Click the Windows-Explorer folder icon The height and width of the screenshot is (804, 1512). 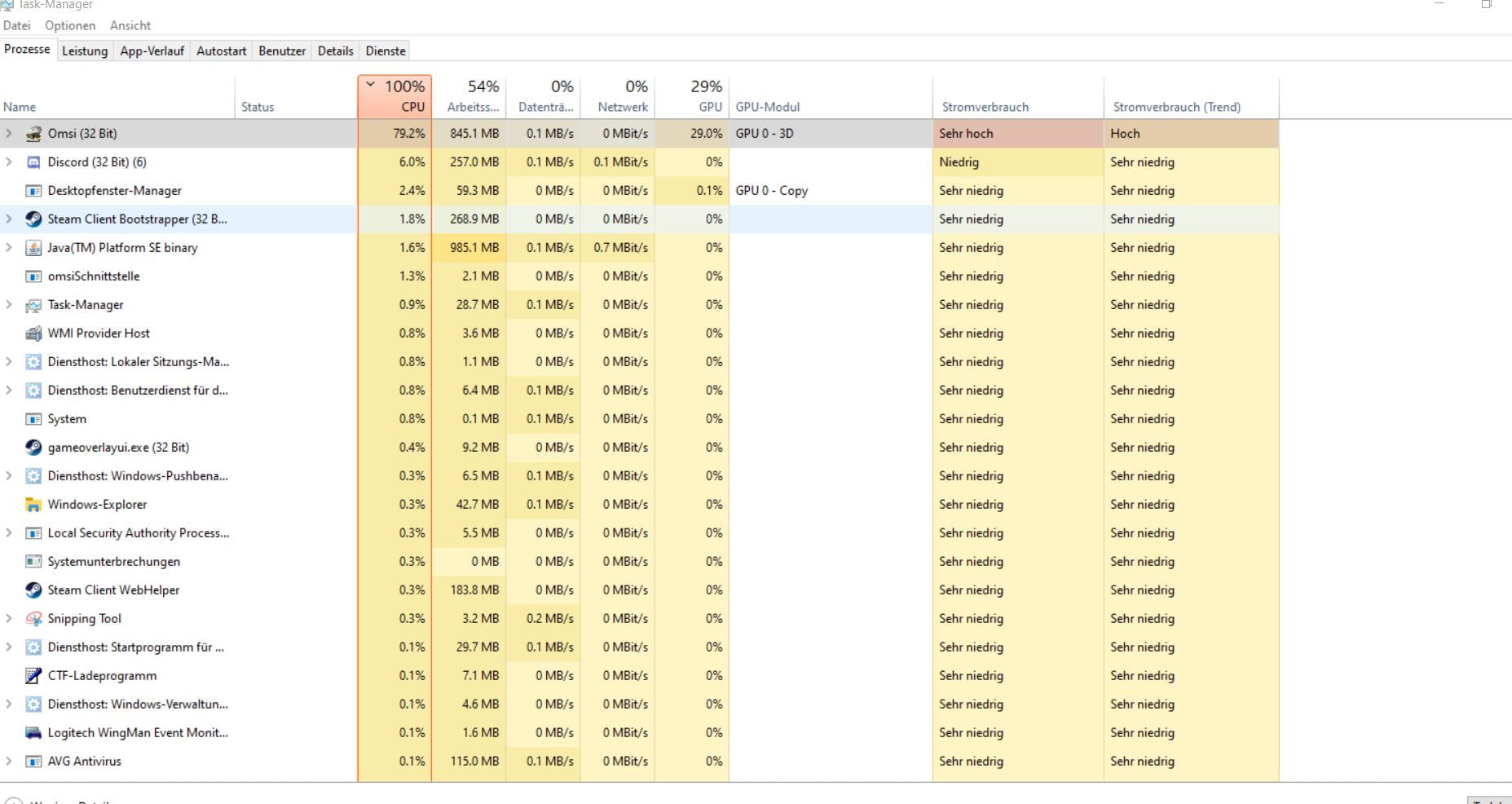point(33,505)
